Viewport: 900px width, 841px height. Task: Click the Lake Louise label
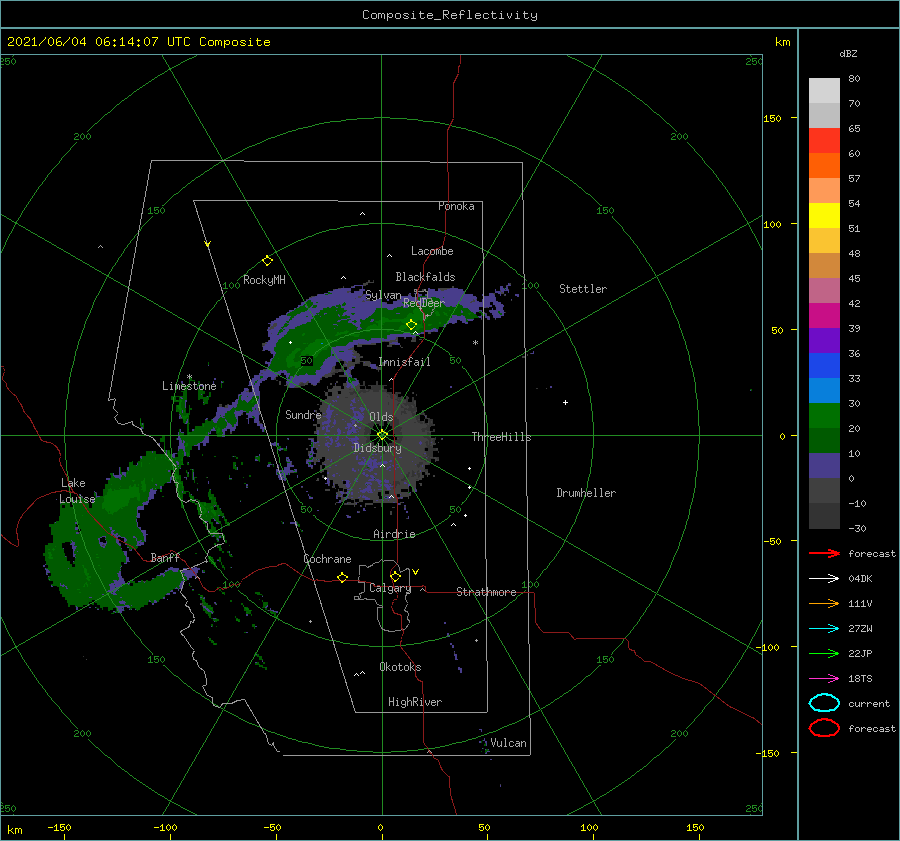[77, 491]
